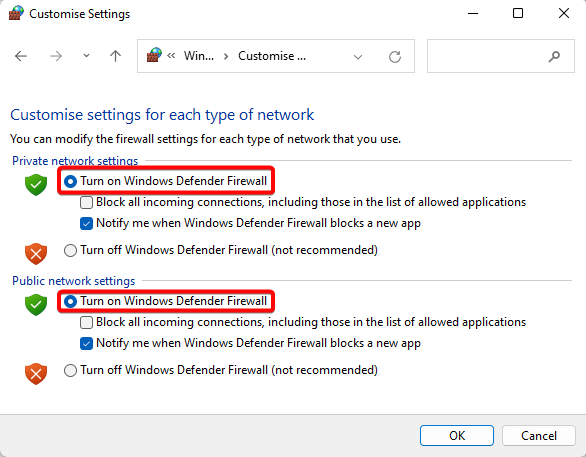
Task: Go back using the back arrow
Action: (21, 56)
